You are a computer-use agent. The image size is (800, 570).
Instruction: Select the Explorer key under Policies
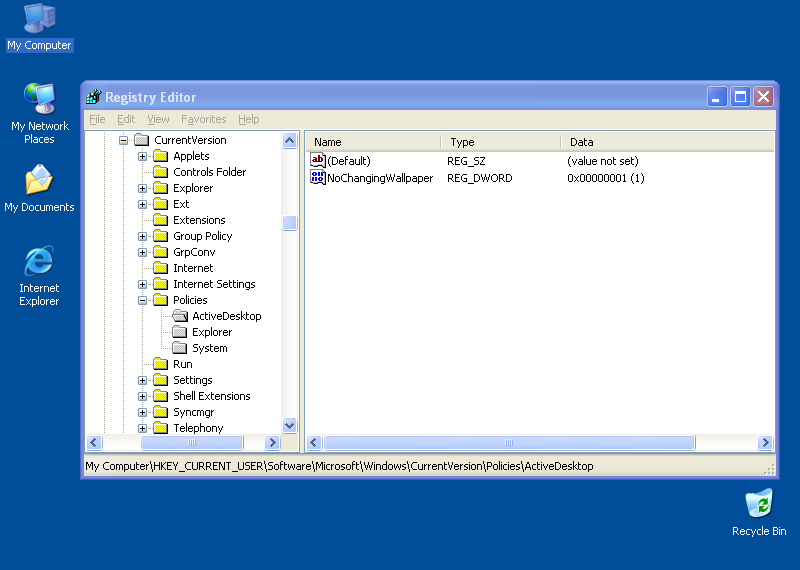point(212,332)
